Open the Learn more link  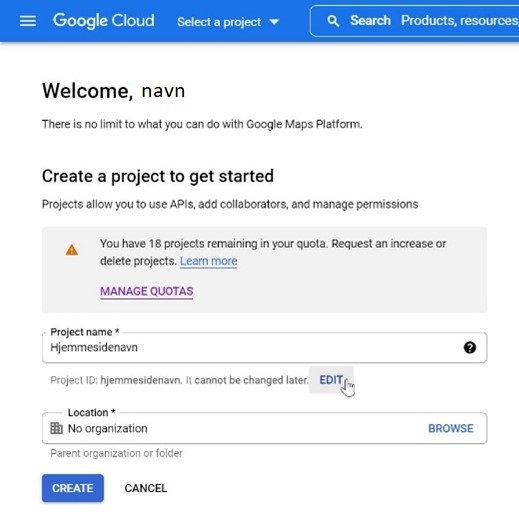tap(209, 261)
